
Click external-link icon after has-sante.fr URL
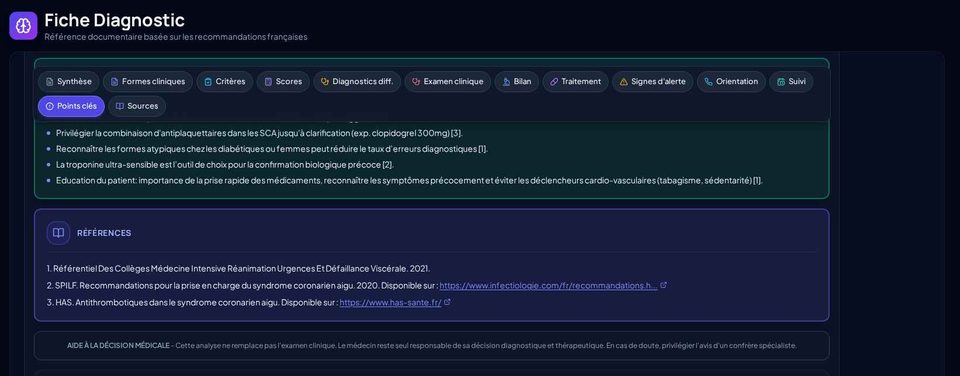pos(447,302)
